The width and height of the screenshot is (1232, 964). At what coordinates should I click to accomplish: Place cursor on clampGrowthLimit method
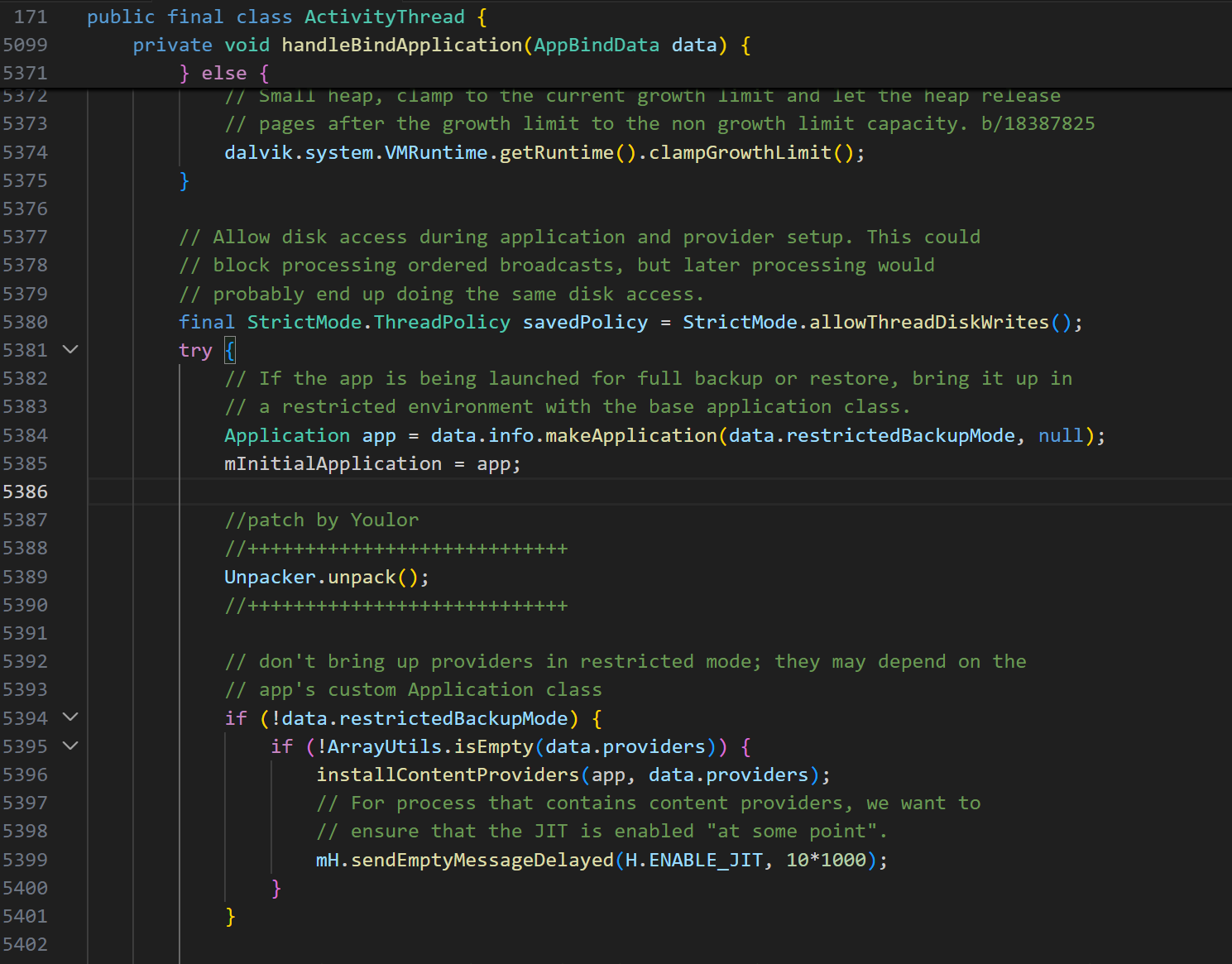pyautogui.click(x=740, y=152)
